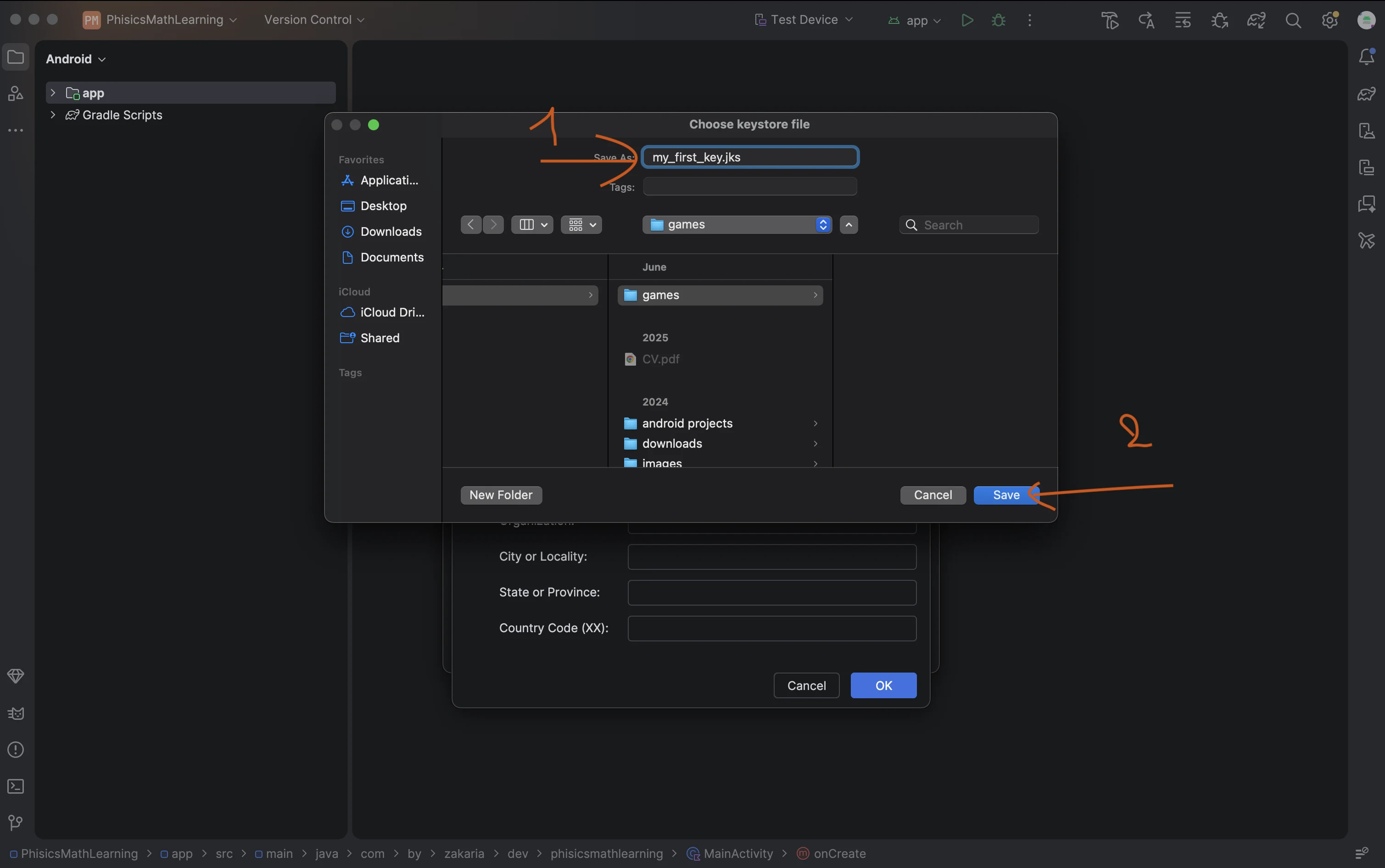Open the toolbar's three-dot more actions menu

tap(1029, 20)
